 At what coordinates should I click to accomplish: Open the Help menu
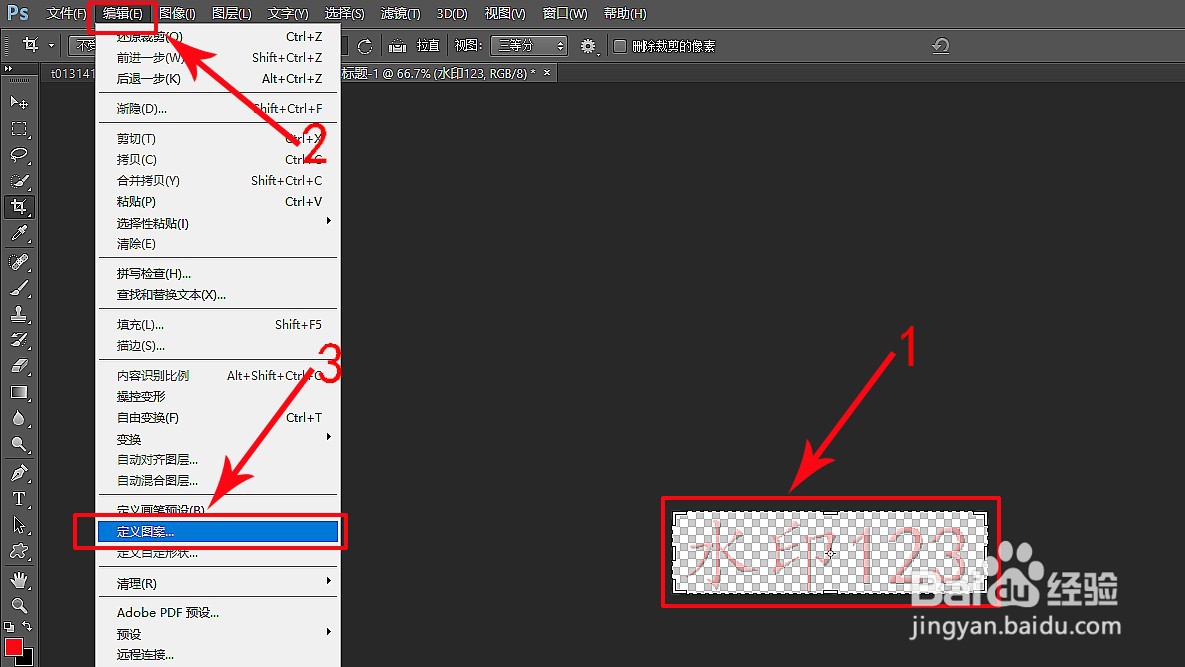(625, 14)
